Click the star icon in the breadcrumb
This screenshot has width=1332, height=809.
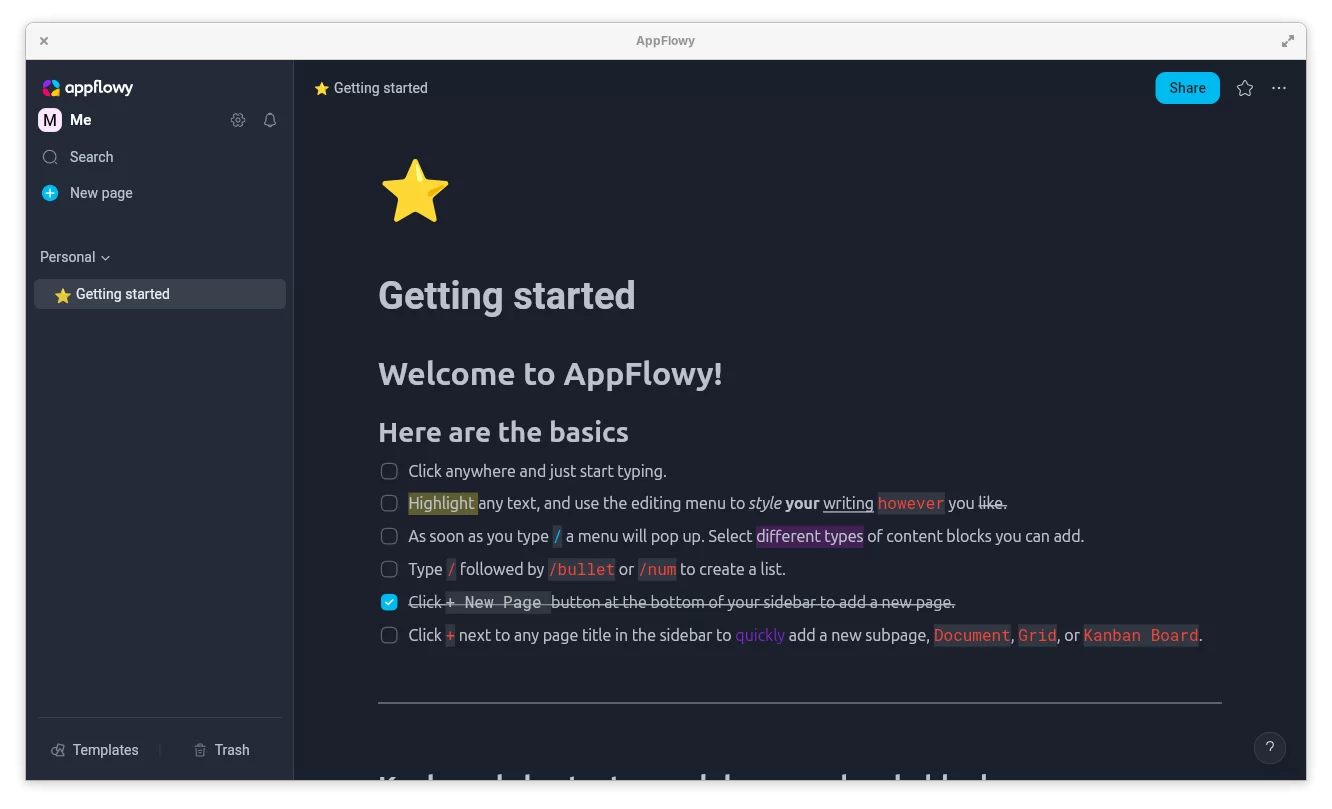coord(322,88)
